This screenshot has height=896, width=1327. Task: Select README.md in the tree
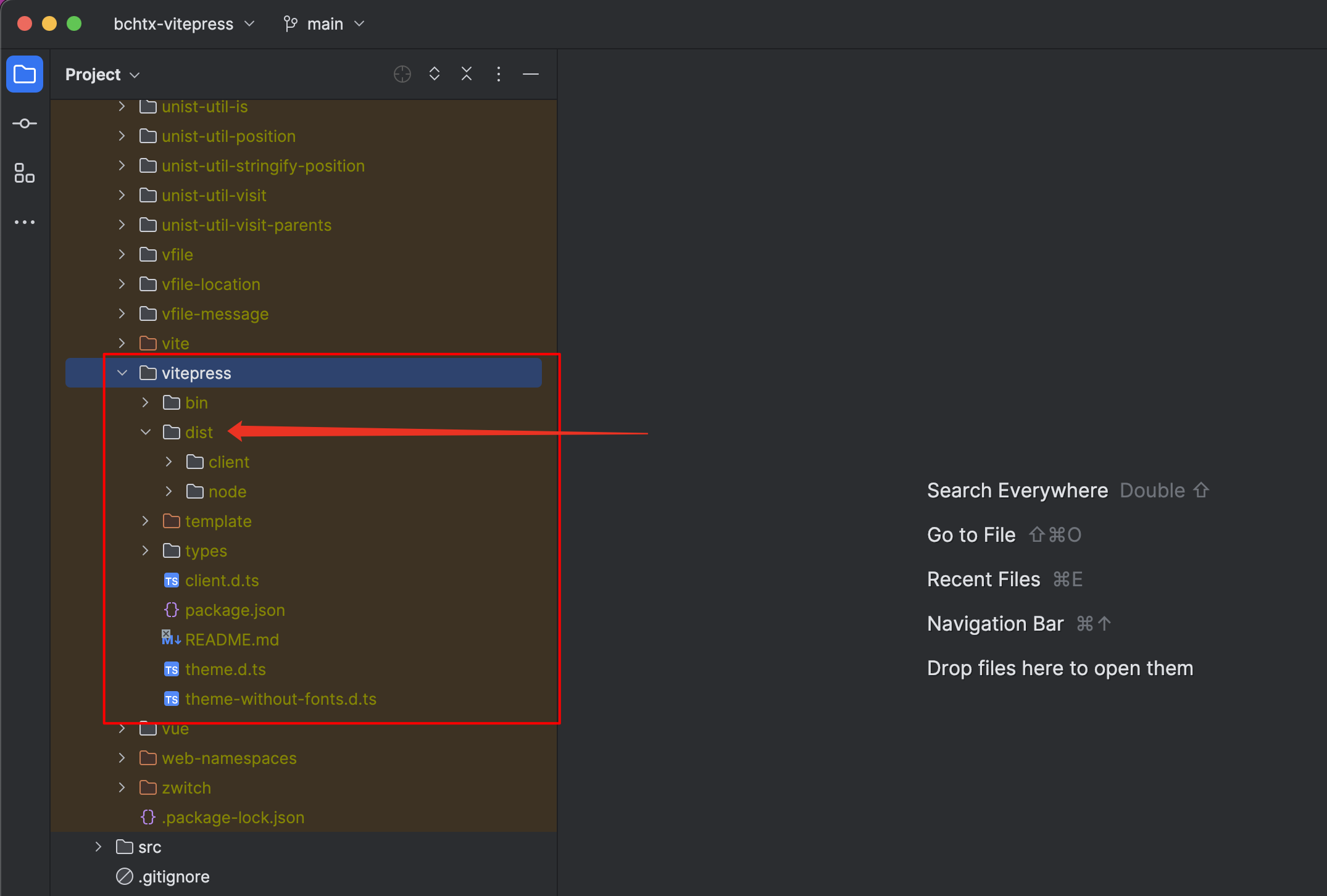tap(231, 640)
